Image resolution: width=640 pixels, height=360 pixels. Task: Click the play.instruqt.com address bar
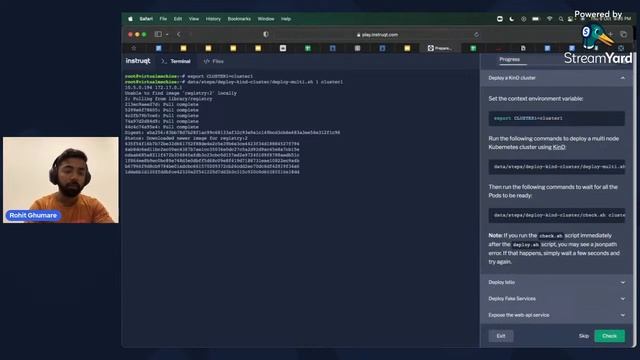[x=377, y=35]
